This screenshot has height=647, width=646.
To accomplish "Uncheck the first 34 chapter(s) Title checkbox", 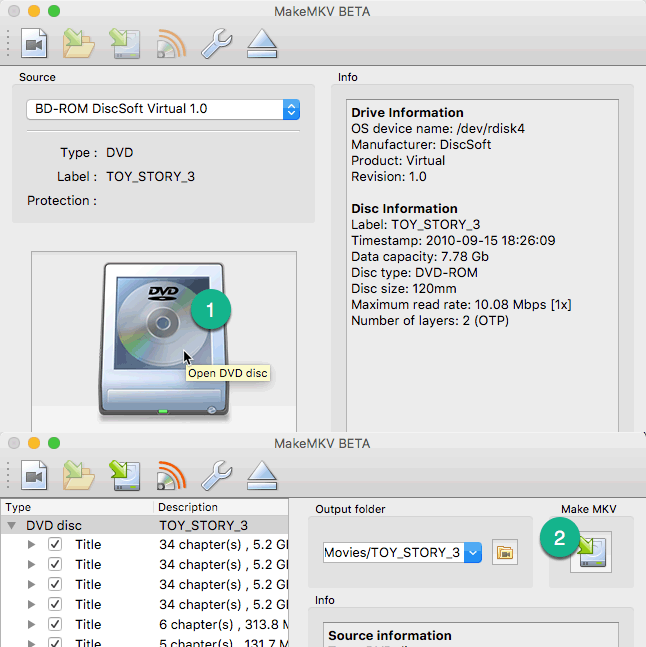I will pos(55,544).
